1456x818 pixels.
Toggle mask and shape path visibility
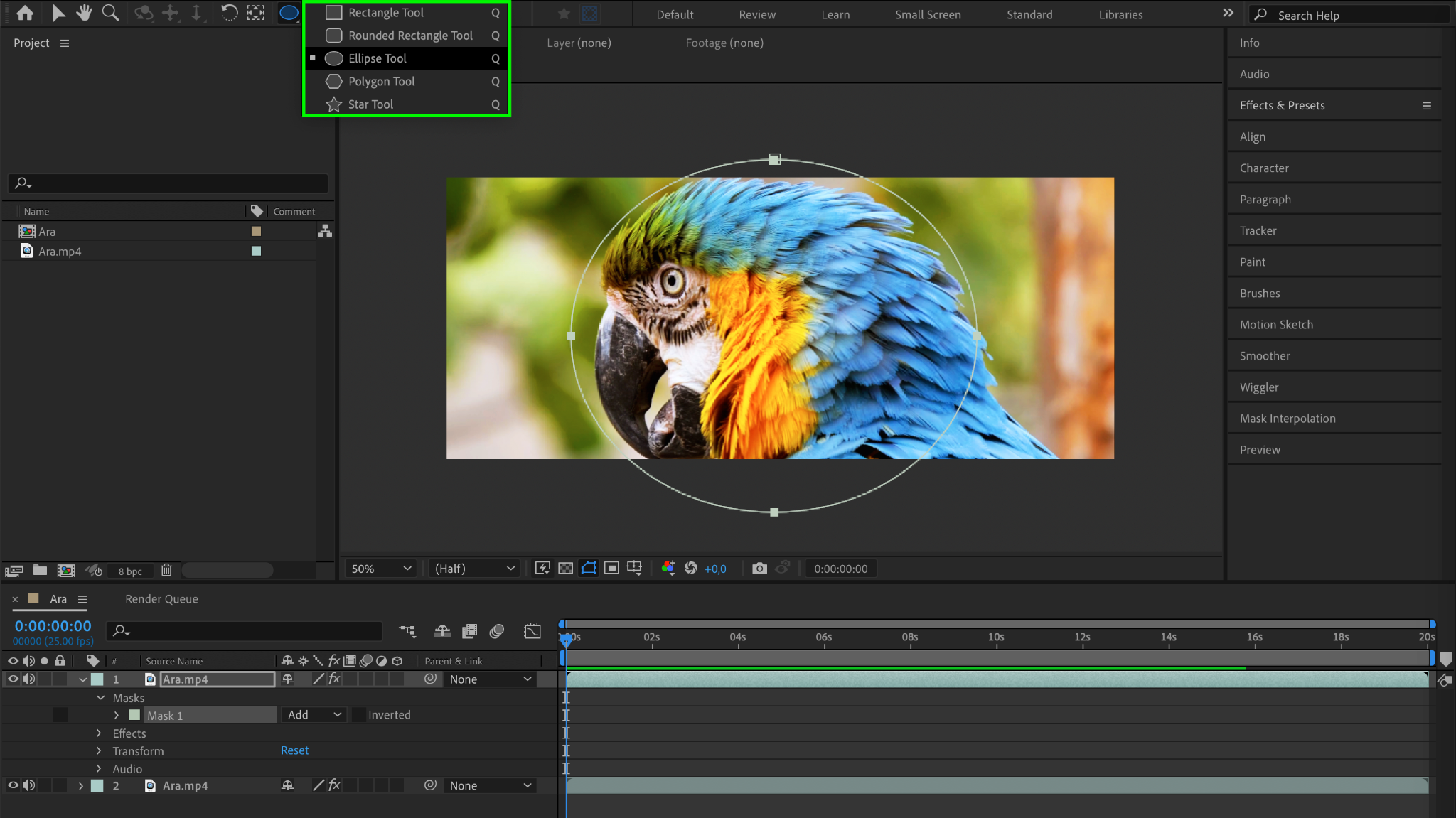point(589,569)
